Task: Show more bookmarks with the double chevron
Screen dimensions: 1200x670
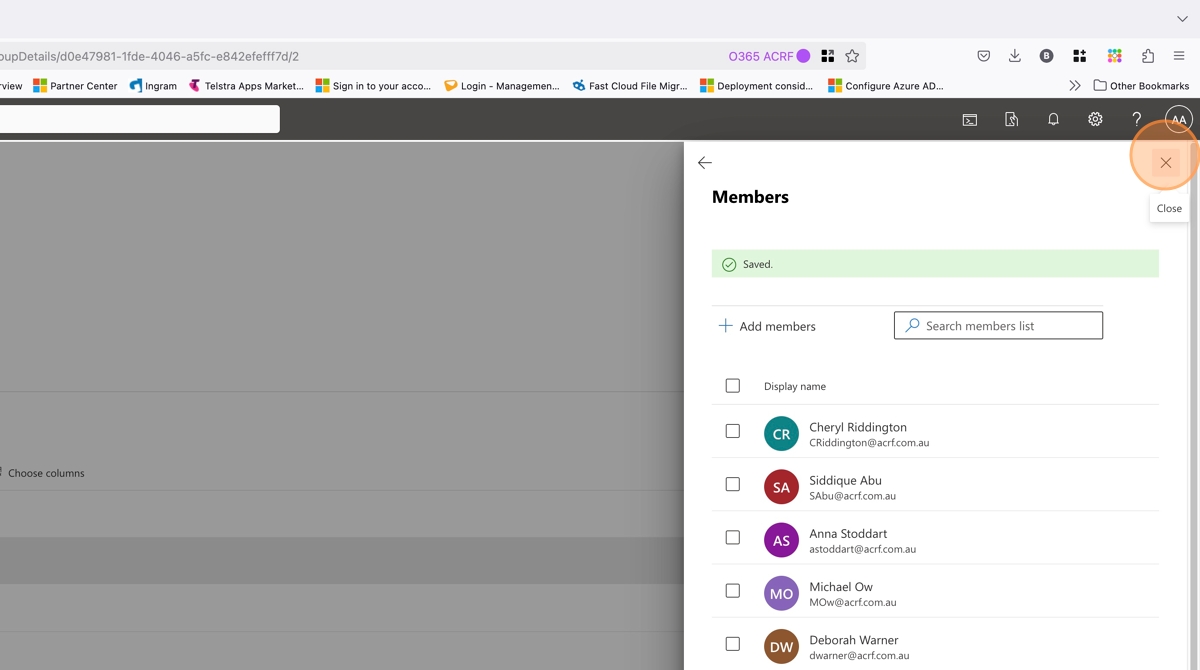Action: click(x=1075, y=86)
